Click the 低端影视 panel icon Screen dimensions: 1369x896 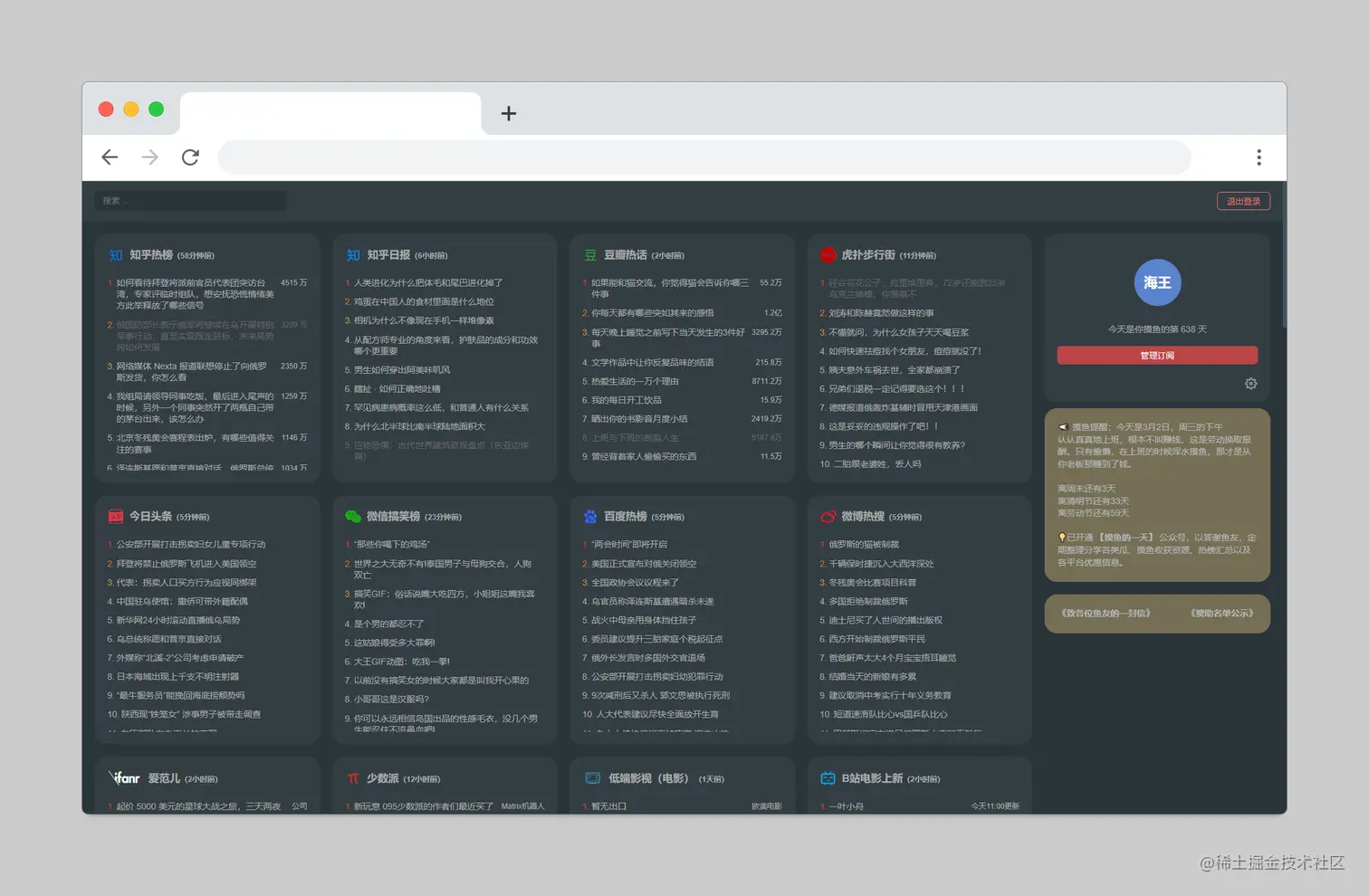tap(591, 777)
